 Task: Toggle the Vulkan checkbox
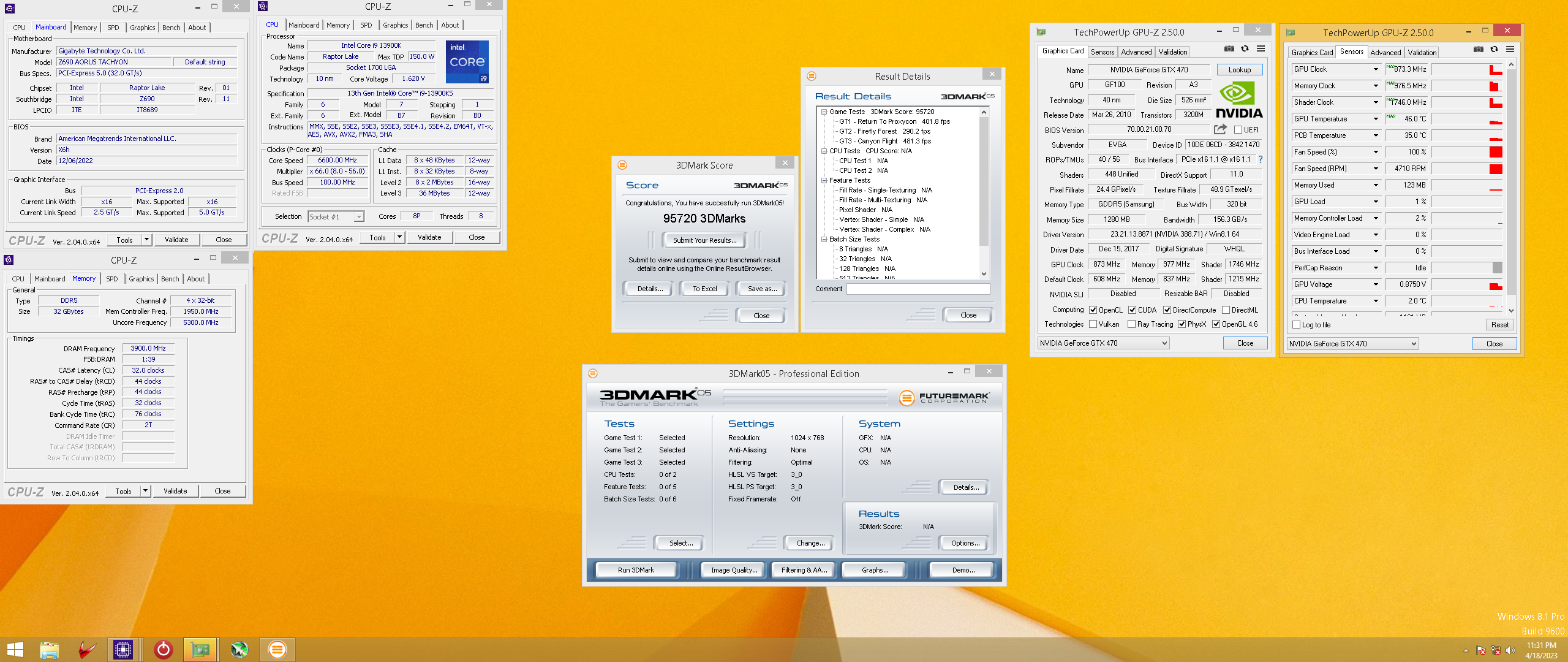pos(1093,324)
